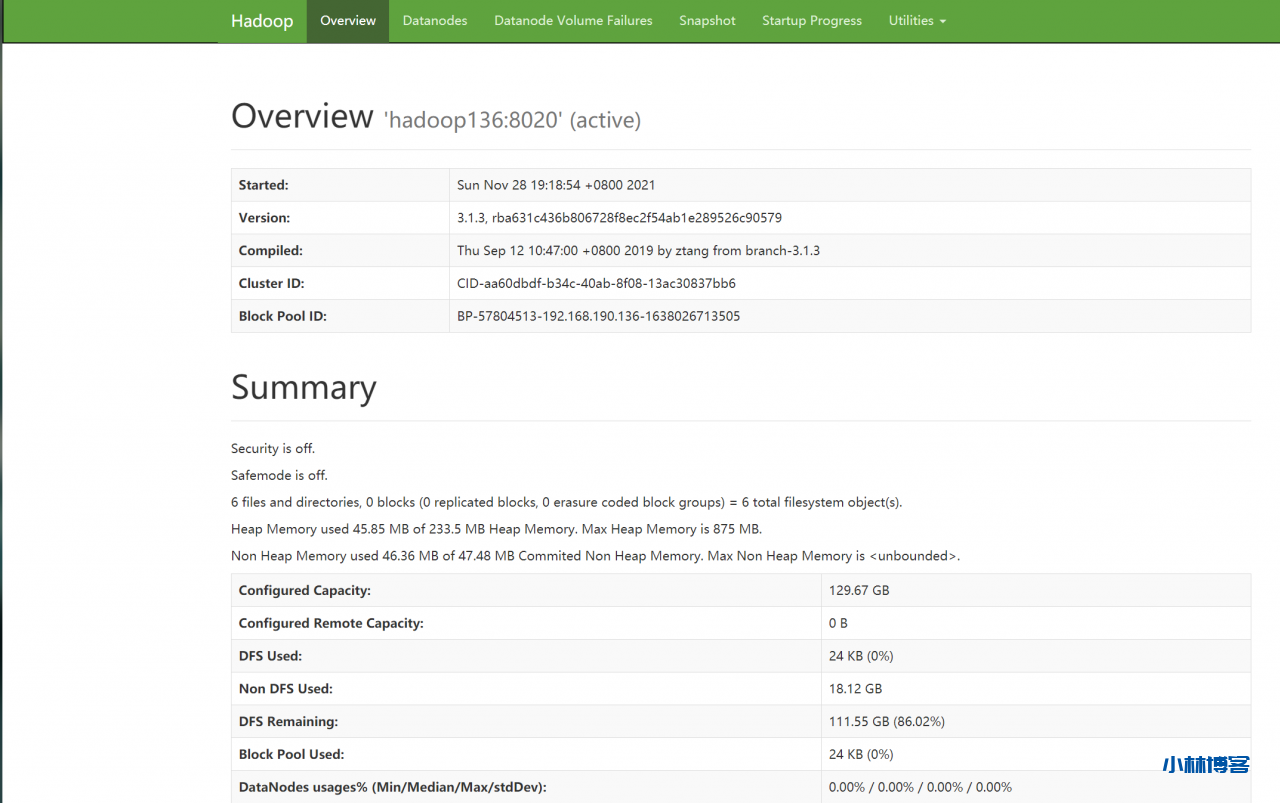
Task: Go to Datanode Volume Failures page
Action: (573, 21)
